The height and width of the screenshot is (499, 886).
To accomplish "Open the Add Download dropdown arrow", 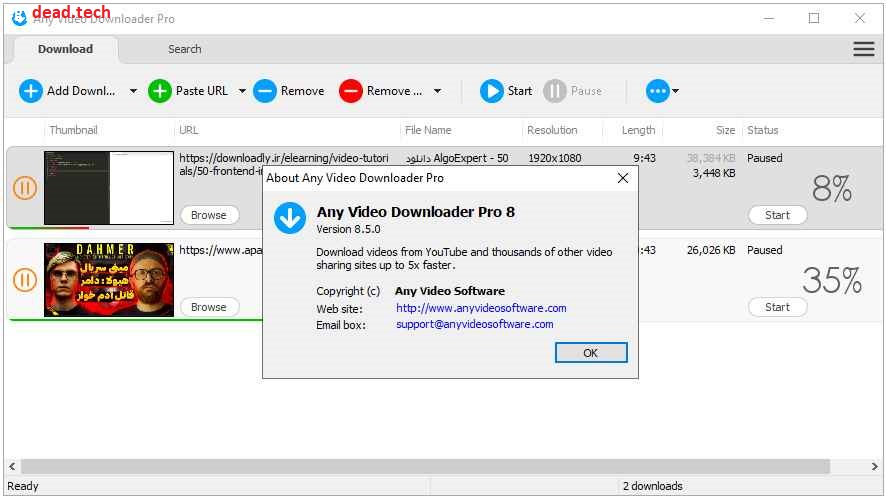I will click(x=133, y=91).
